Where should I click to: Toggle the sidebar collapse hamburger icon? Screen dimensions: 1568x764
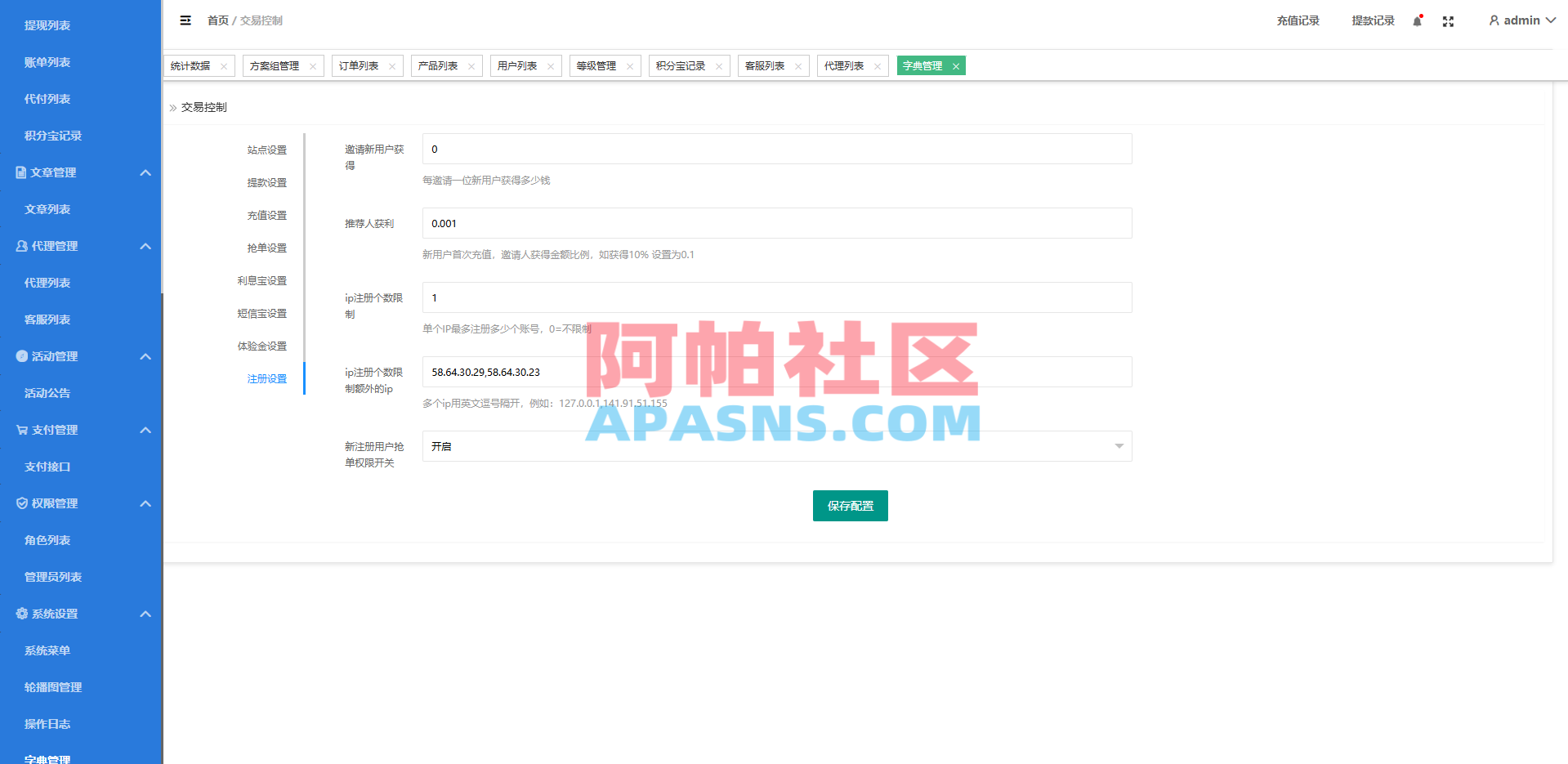[x=185, y=20]
